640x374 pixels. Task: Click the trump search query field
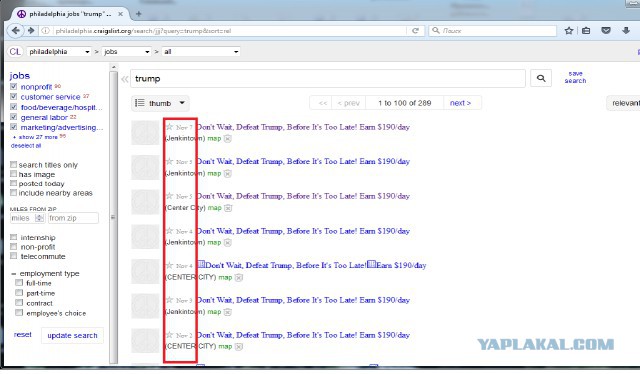[x=328, y=78]
